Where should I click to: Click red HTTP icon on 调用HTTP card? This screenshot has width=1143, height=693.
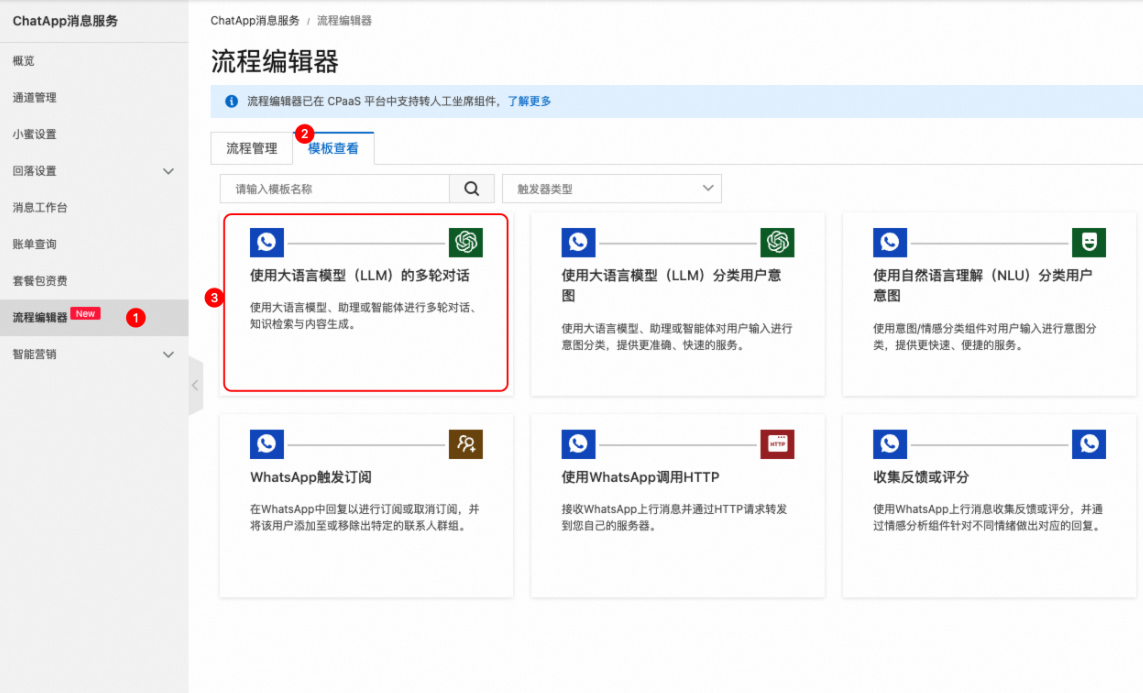777,444
